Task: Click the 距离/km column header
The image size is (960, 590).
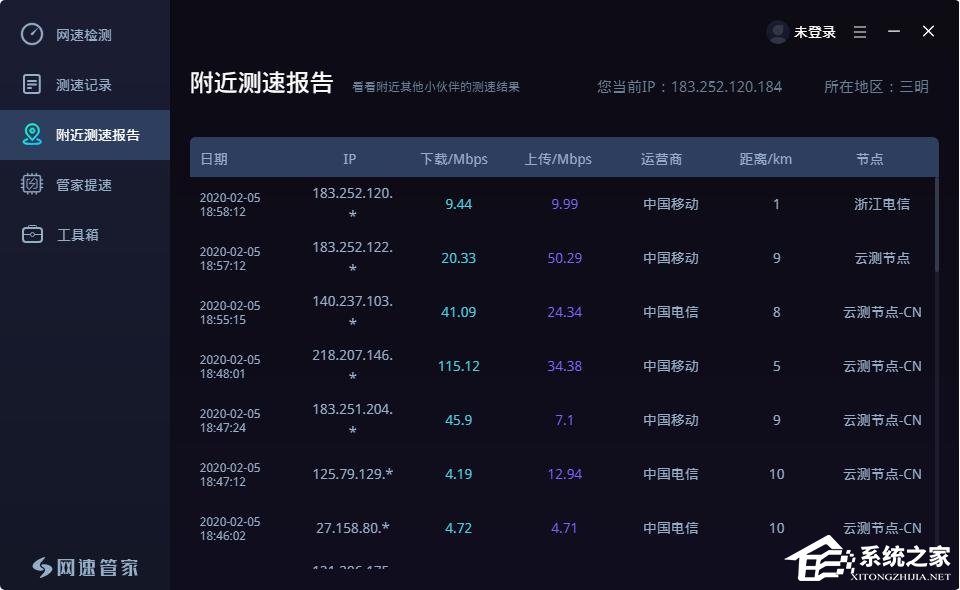Action: [x=765, y=159]
